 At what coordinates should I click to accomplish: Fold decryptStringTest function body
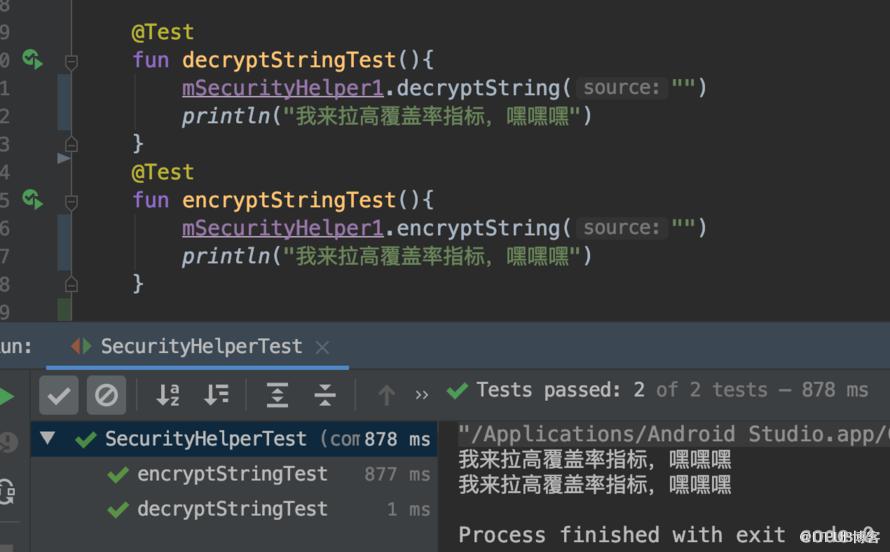71,61
